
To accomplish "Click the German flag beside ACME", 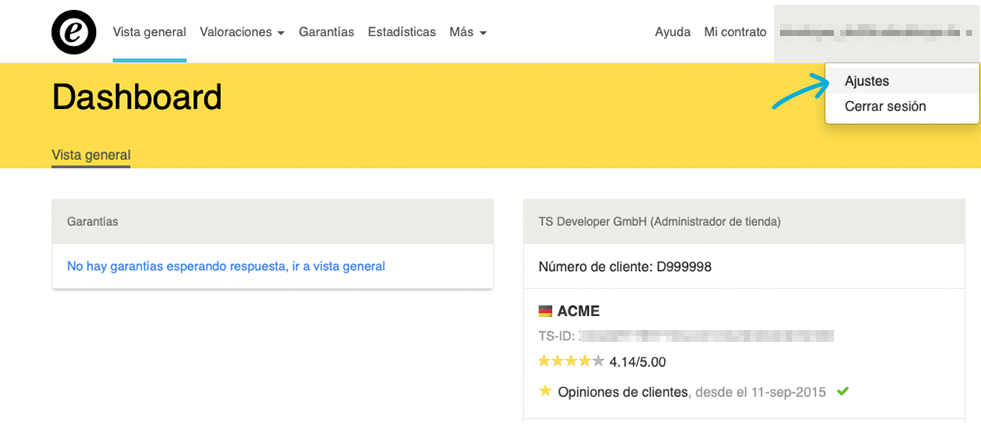I will point(545,311).
